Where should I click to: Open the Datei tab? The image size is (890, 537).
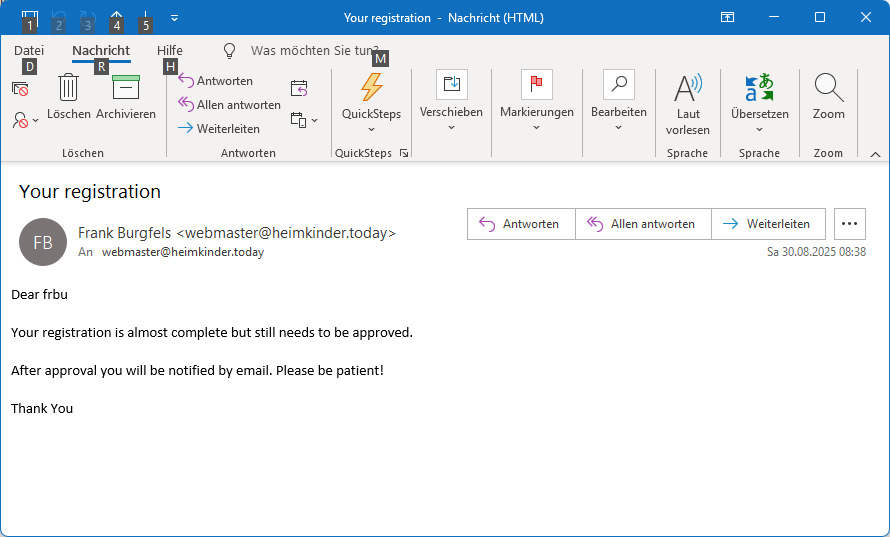29,50
